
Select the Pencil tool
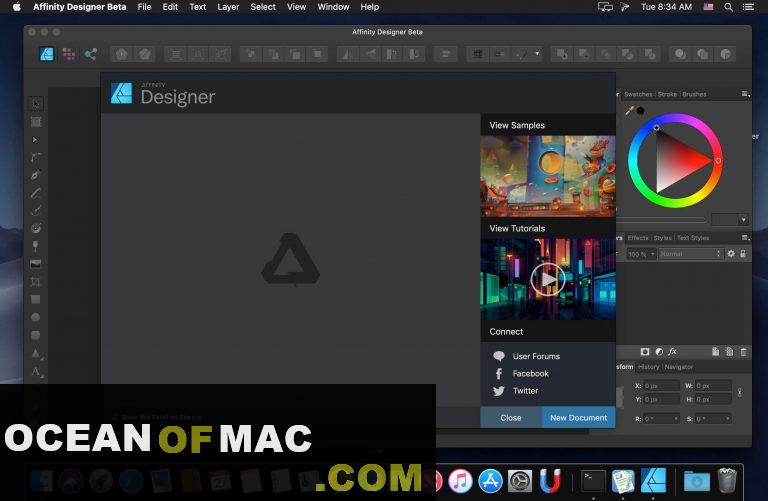click(35, 193)
